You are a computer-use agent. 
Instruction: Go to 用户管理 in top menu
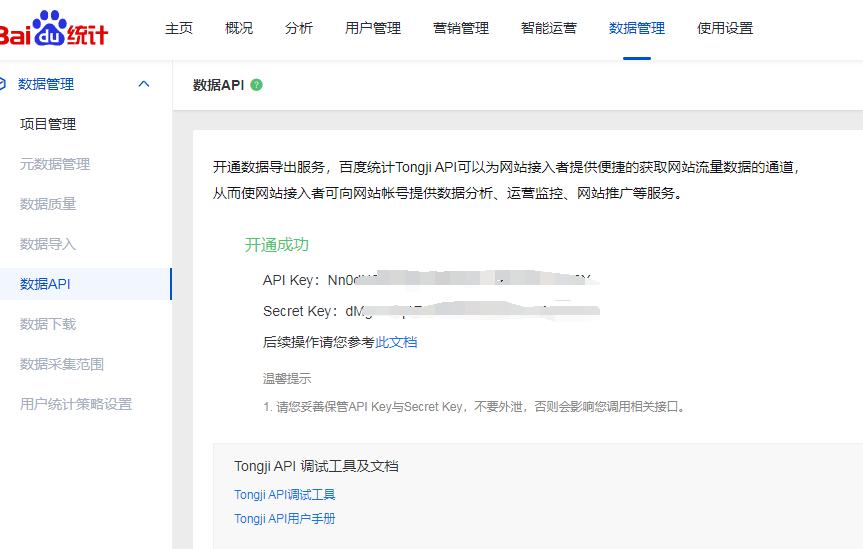pos(373,28)
